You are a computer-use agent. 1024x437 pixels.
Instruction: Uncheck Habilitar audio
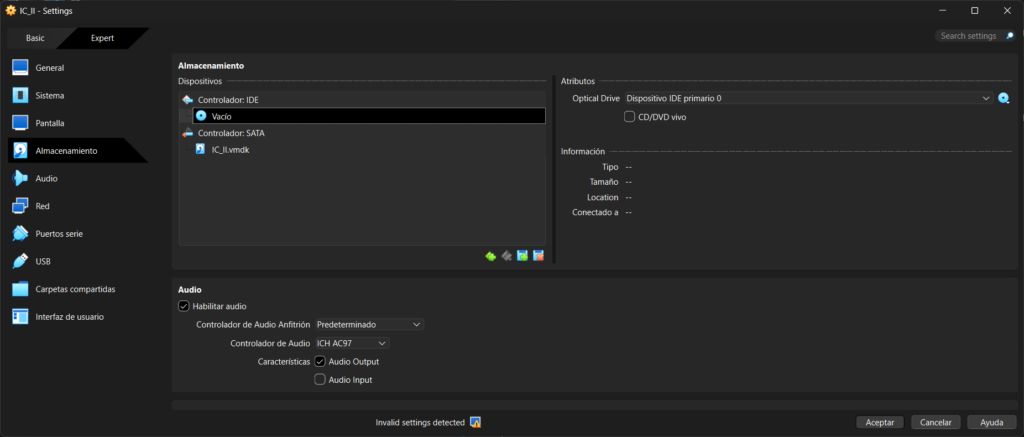[x=183, y=306]
